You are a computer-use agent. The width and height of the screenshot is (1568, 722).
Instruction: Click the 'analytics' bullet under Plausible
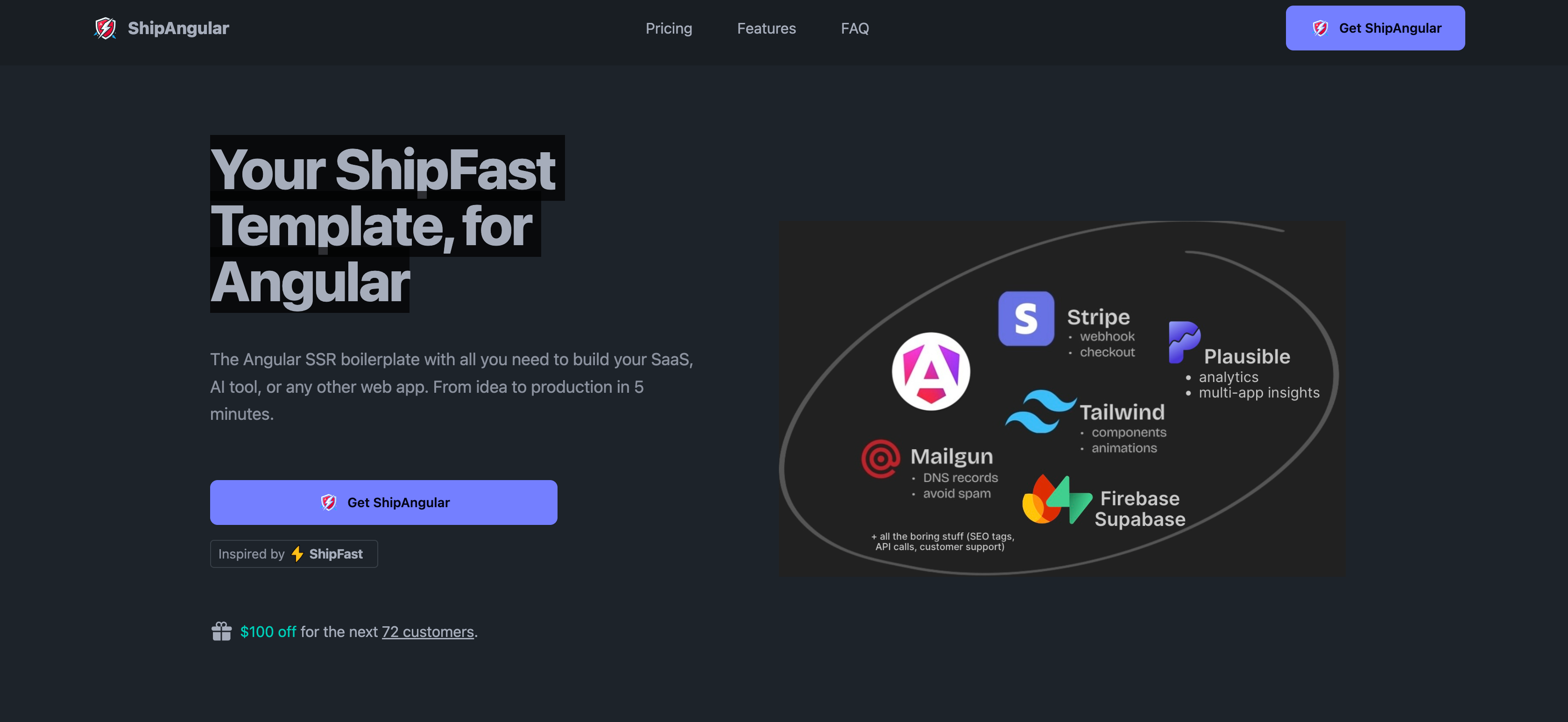[1228, 377]
